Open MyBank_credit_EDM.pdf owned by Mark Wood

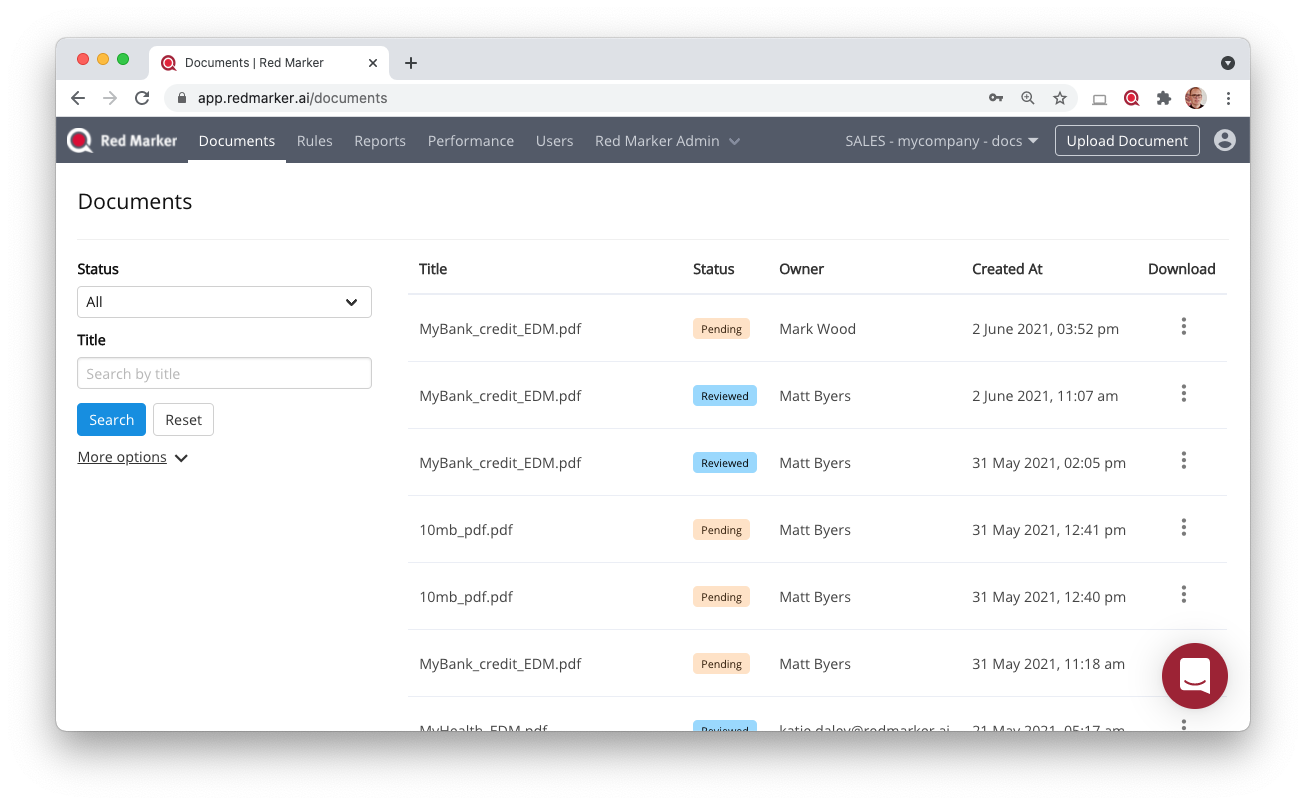coord(500,329)
